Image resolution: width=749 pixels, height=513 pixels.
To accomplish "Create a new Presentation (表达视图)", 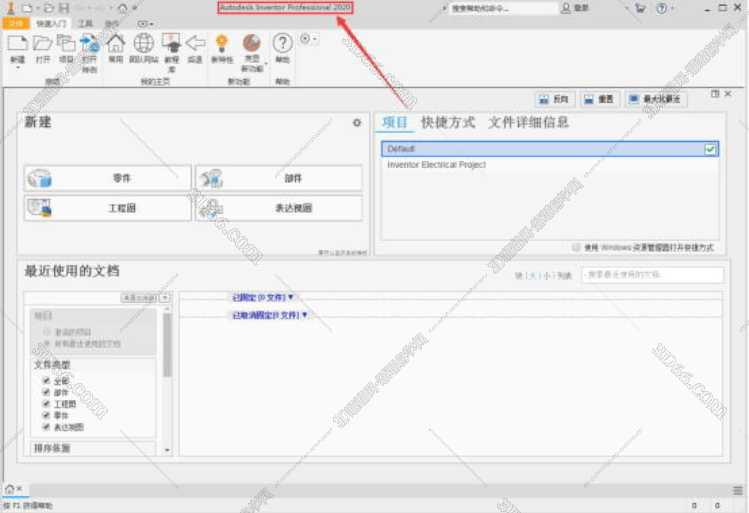I will click(278, 208).
